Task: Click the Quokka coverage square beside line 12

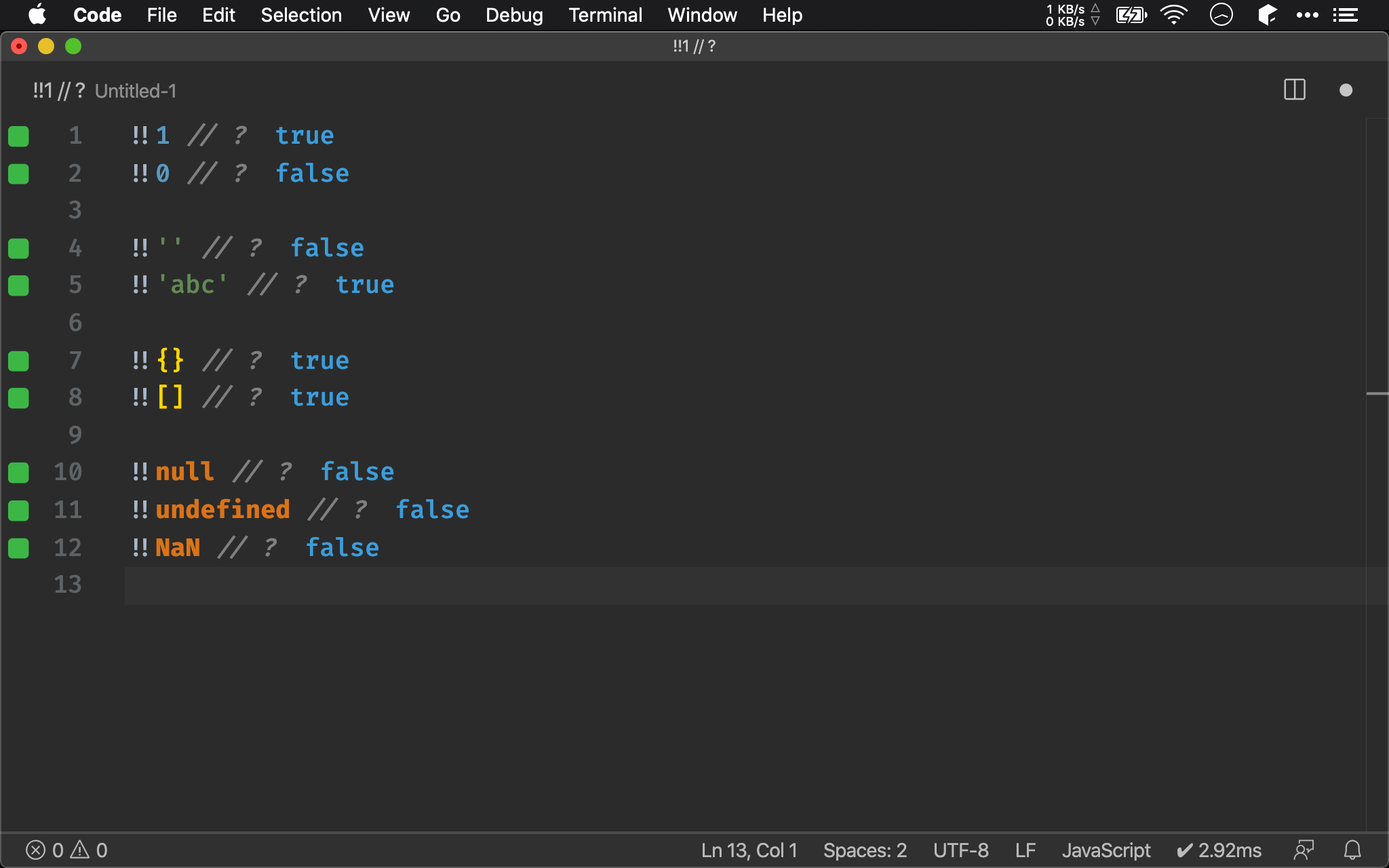Action: tap(18, 548)
